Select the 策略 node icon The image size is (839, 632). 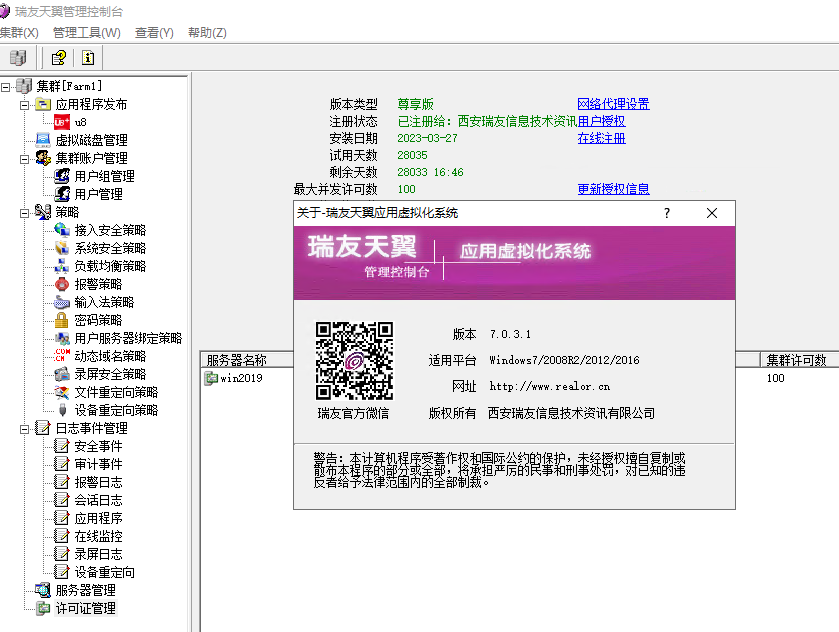[x=43, y=212]
